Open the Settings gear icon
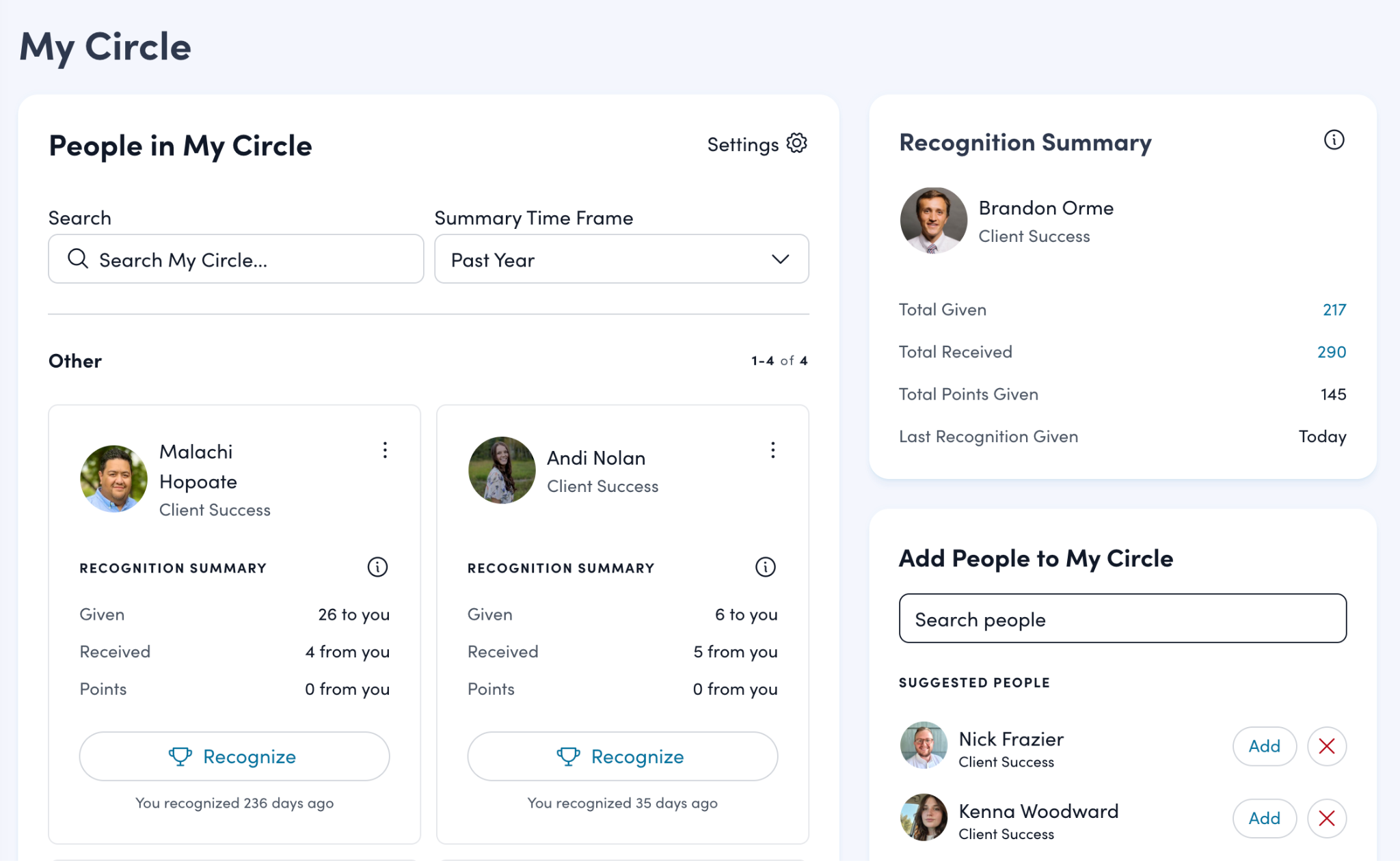The image size is (1400, 861). click(x=796, y=143)
